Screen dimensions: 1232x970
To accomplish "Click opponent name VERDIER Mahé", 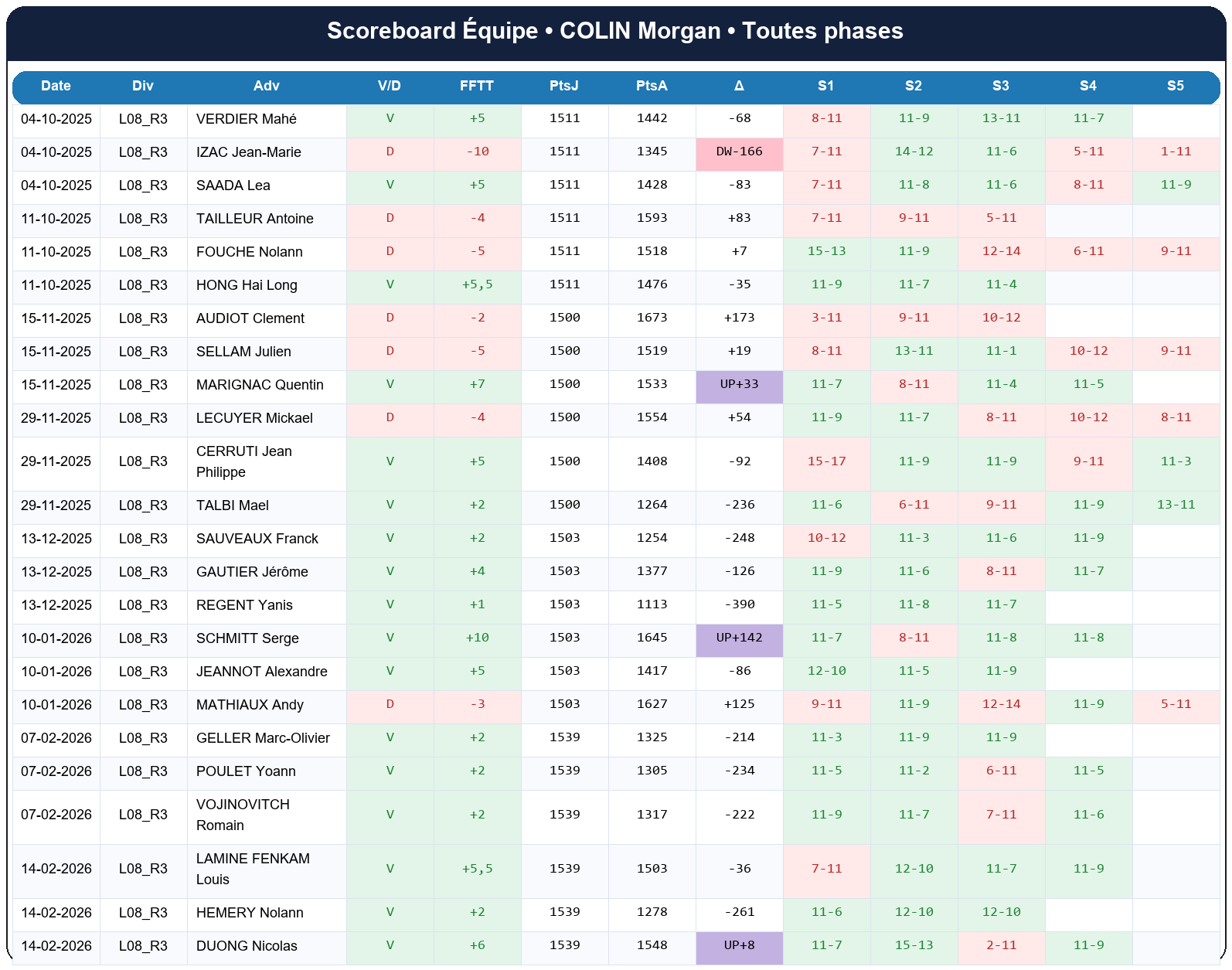I will tap(247, 119).
